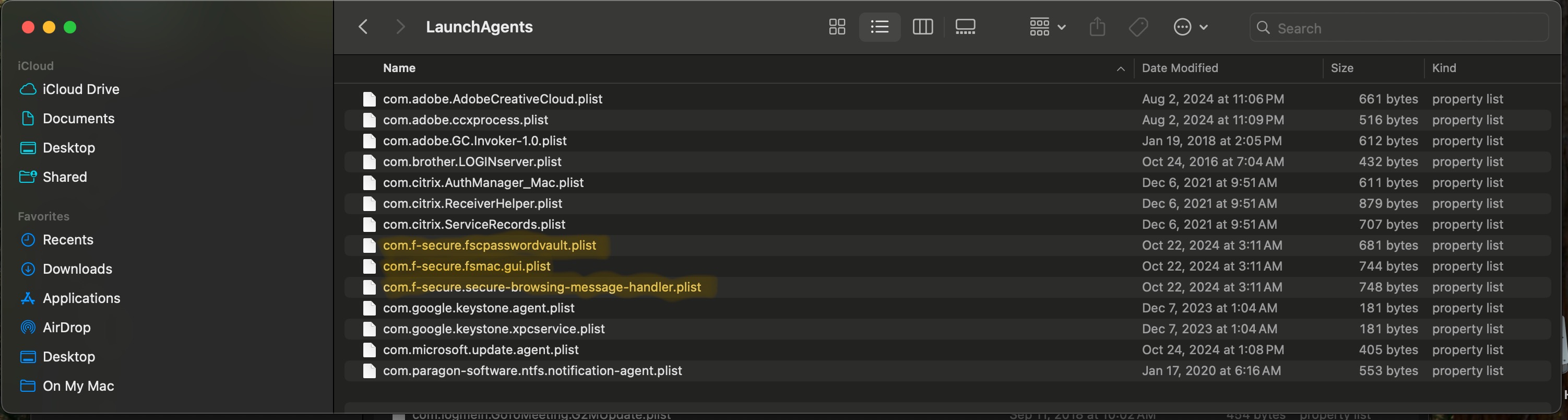Switch to icon view in toolbar
The width and height of the screenshot is (1568, 420).
[x=837, y=28]
